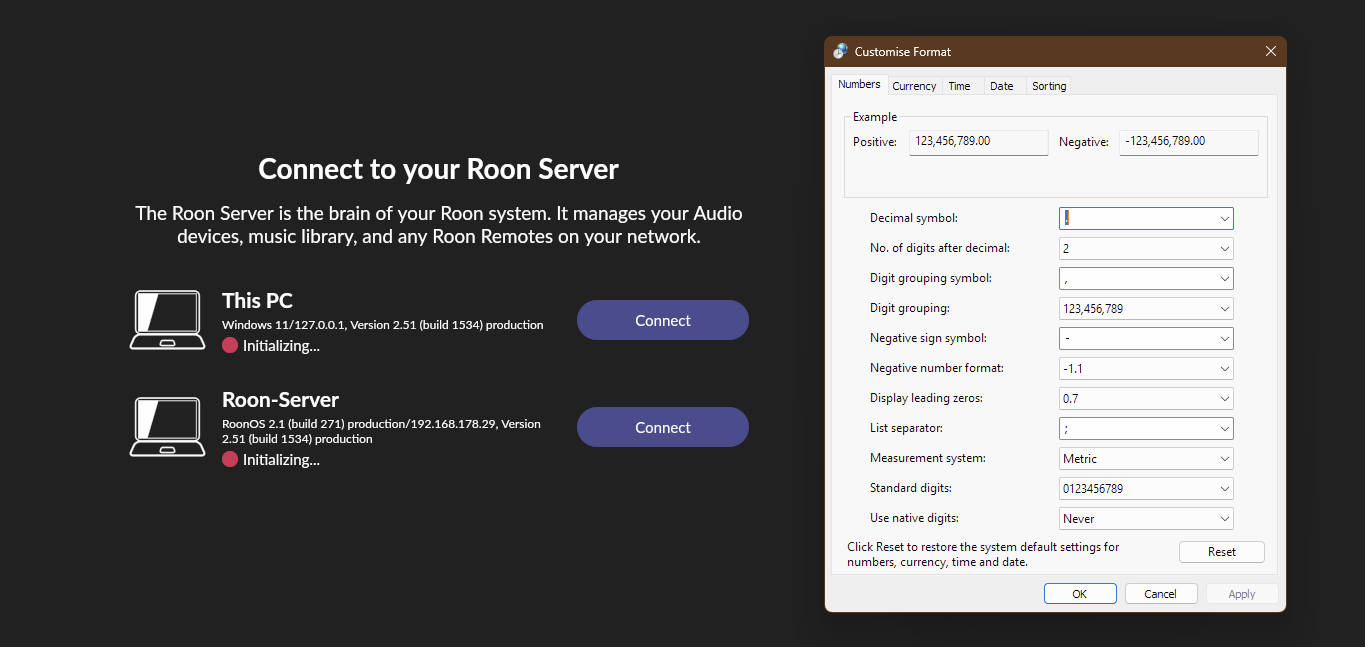The image size is (1365, 647).
Task: Open the List separator combo box
Action: [x=1146, y=428]
